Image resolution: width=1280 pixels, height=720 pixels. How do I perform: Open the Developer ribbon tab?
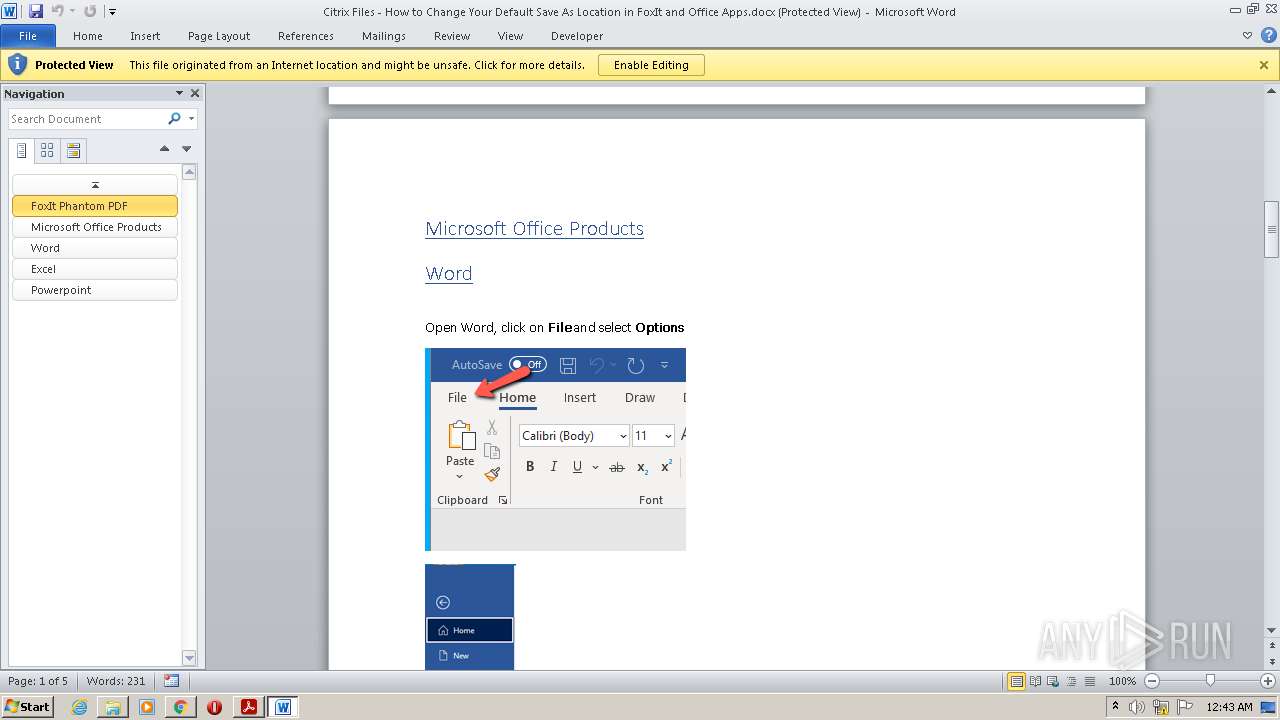tap(577, 36)
